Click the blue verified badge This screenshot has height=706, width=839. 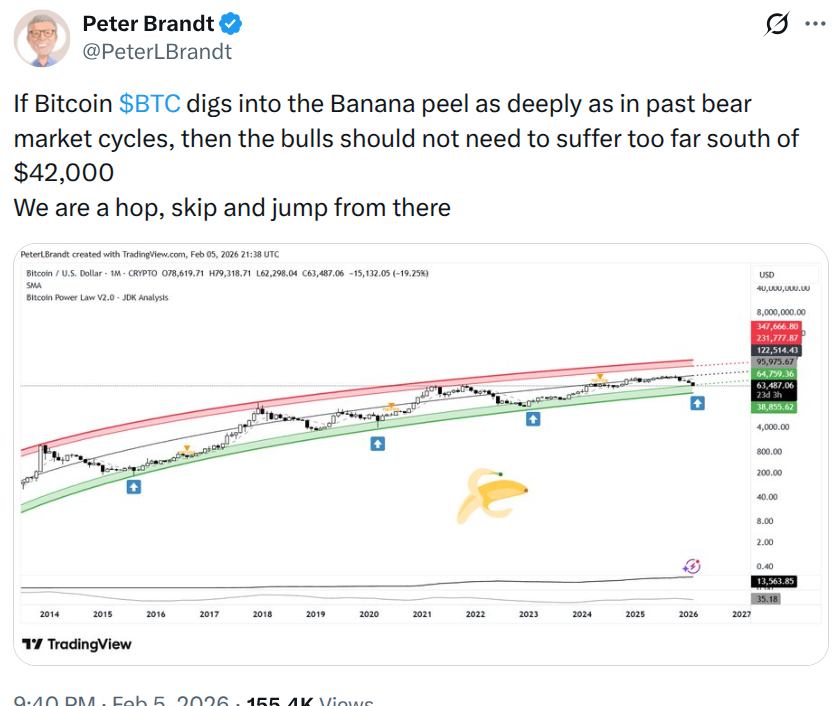tap(231, 23)
